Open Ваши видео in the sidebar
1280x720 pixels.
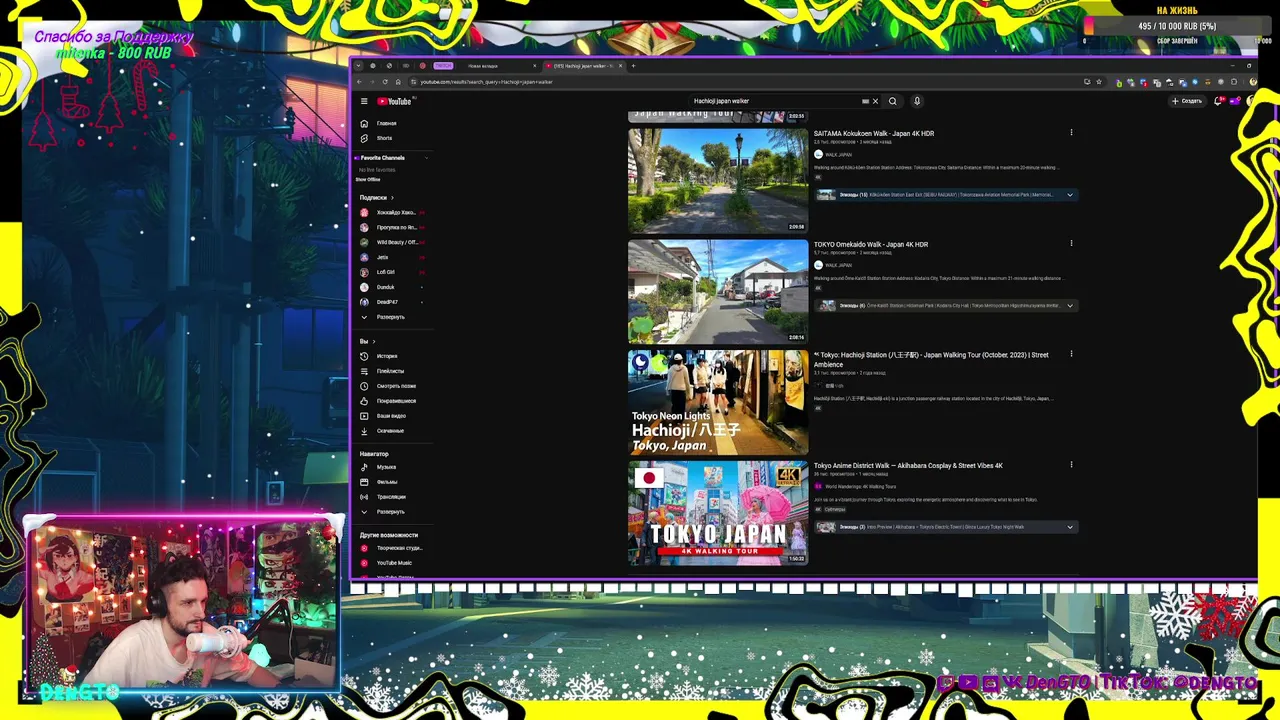[391, 416]
